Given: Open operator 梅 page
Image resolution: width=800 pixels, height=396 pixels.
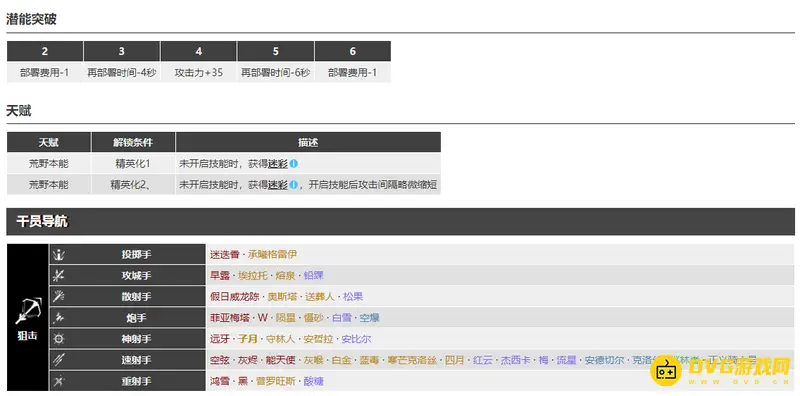Looking at the screenshot, I should [543, 360].
